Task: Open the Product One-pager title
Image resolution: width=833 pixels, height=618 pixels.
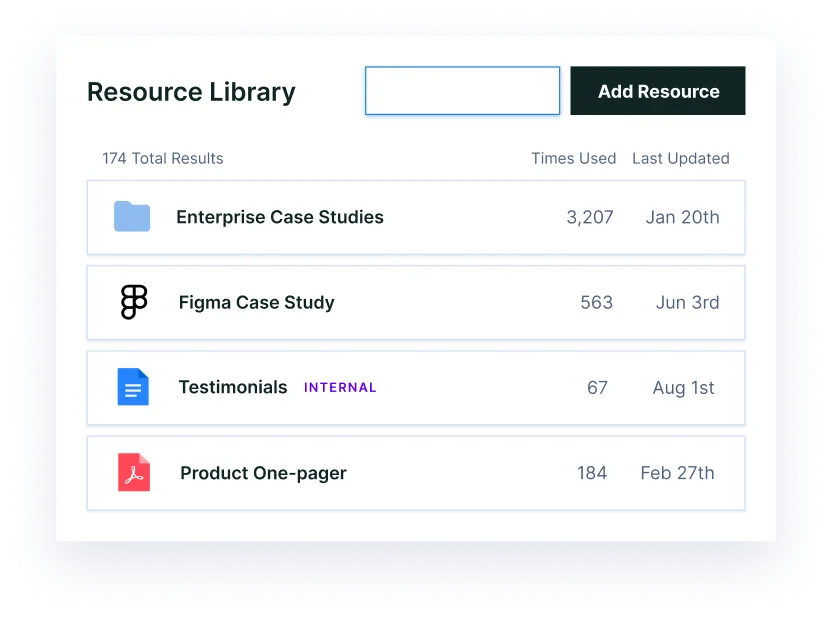Action: pyautogui.click(x=264, y=473)
